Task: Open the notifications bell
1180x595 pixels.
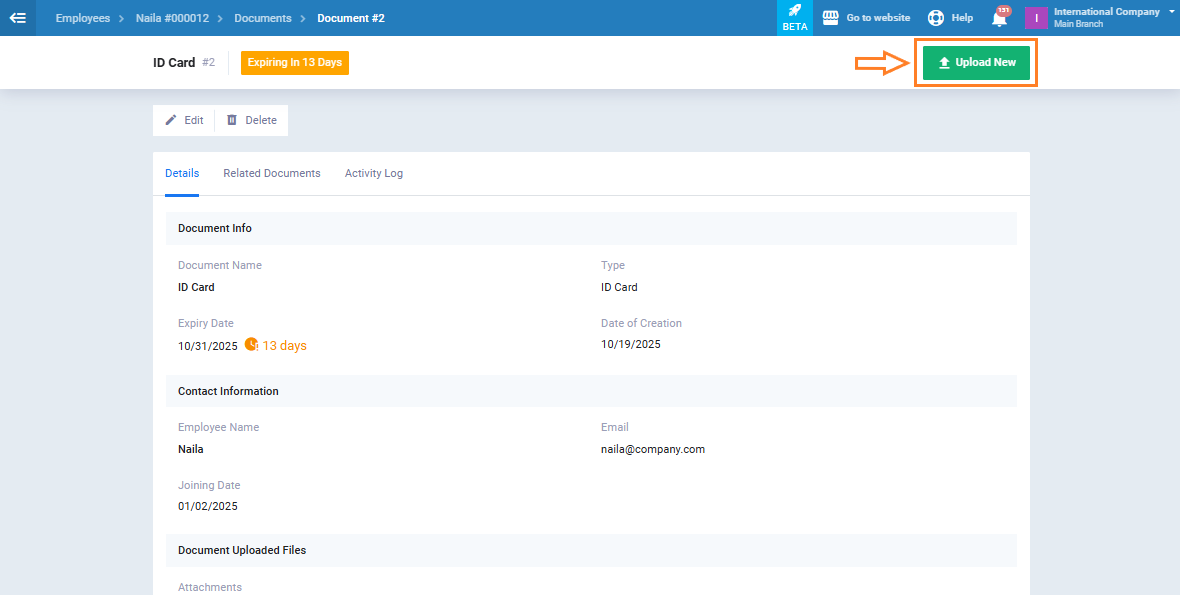Action: [999, 18]
